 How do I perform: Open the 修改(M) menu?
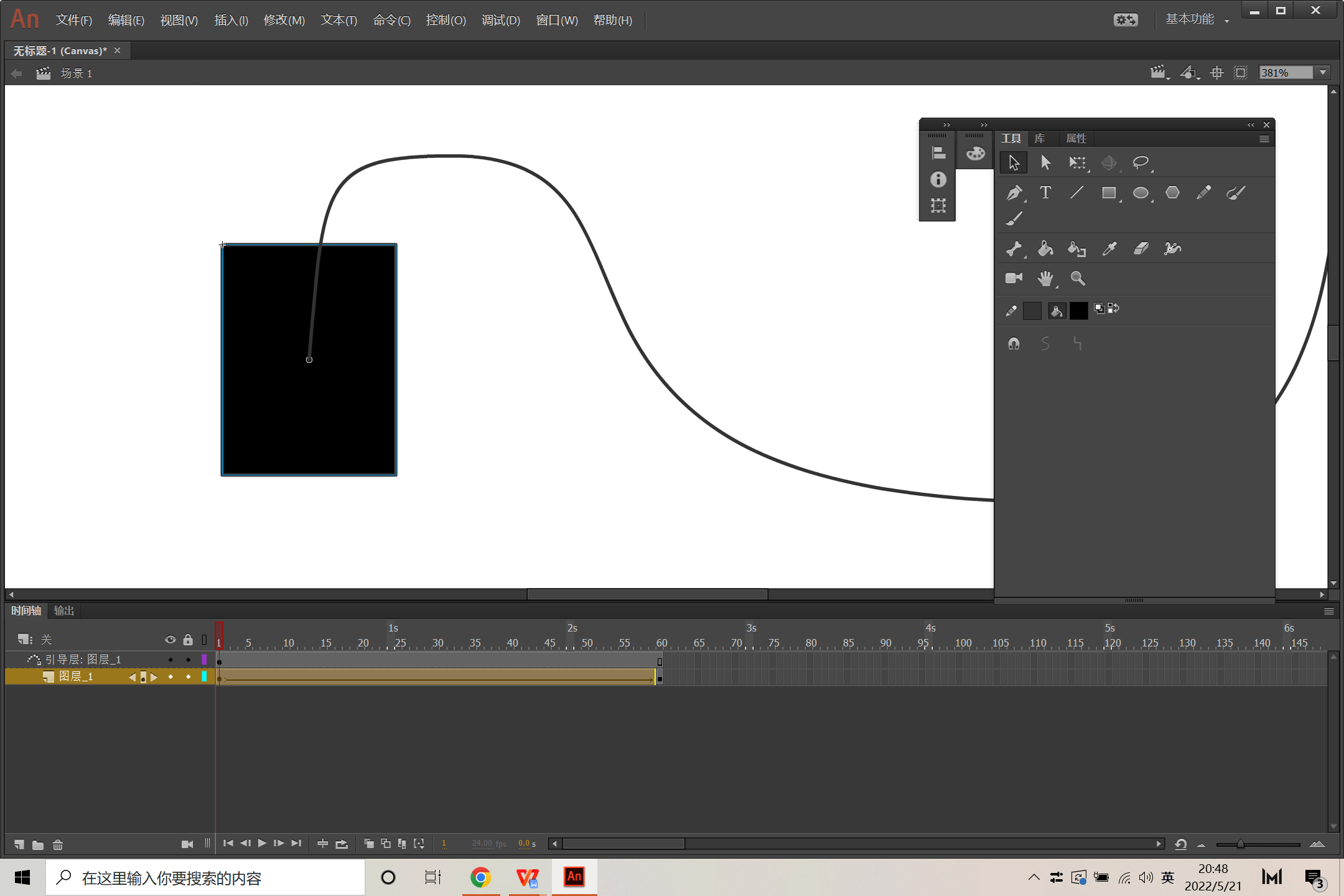[x=284, y=20]
